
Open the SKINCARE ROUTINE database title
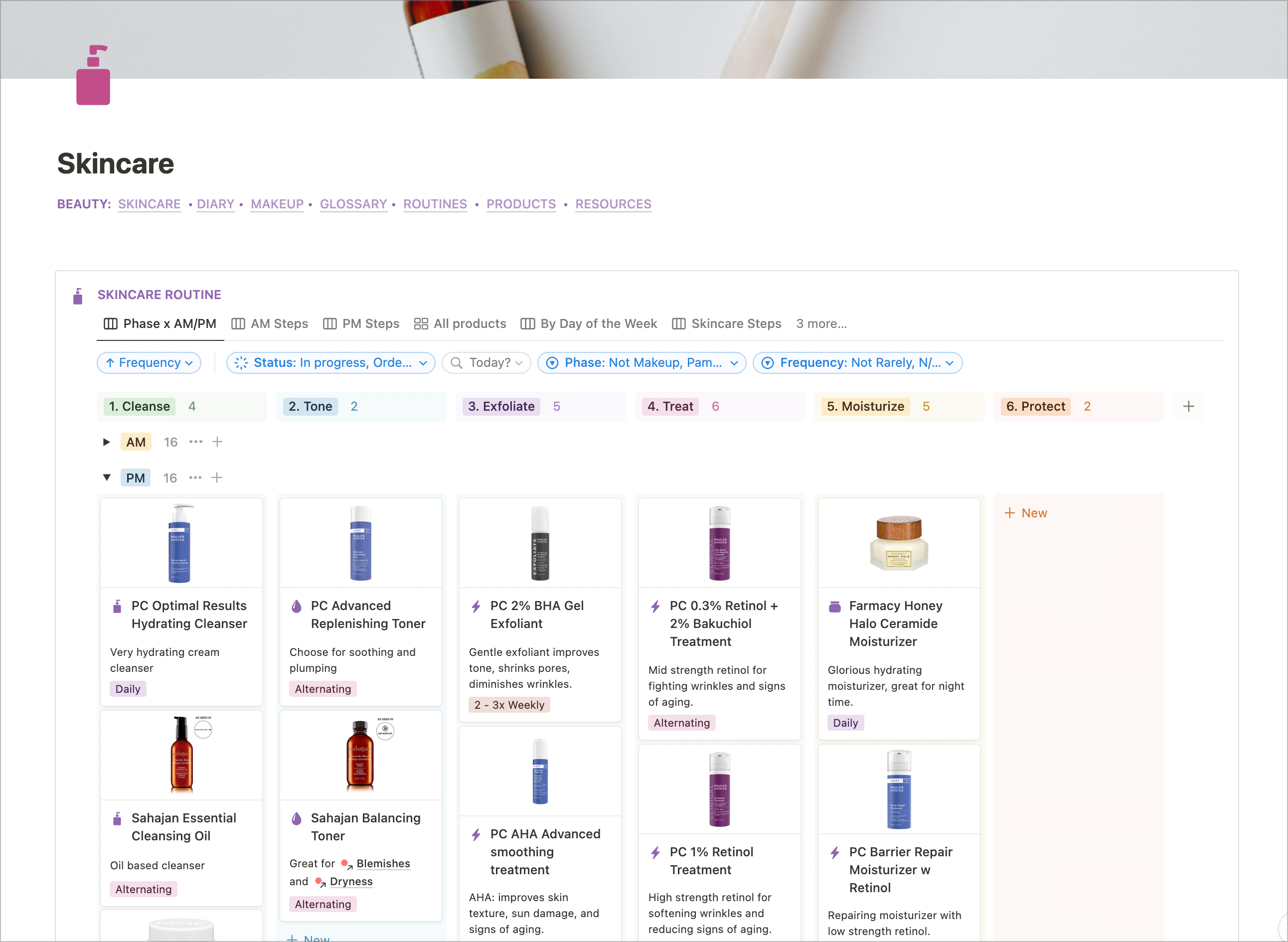(159, 295)
